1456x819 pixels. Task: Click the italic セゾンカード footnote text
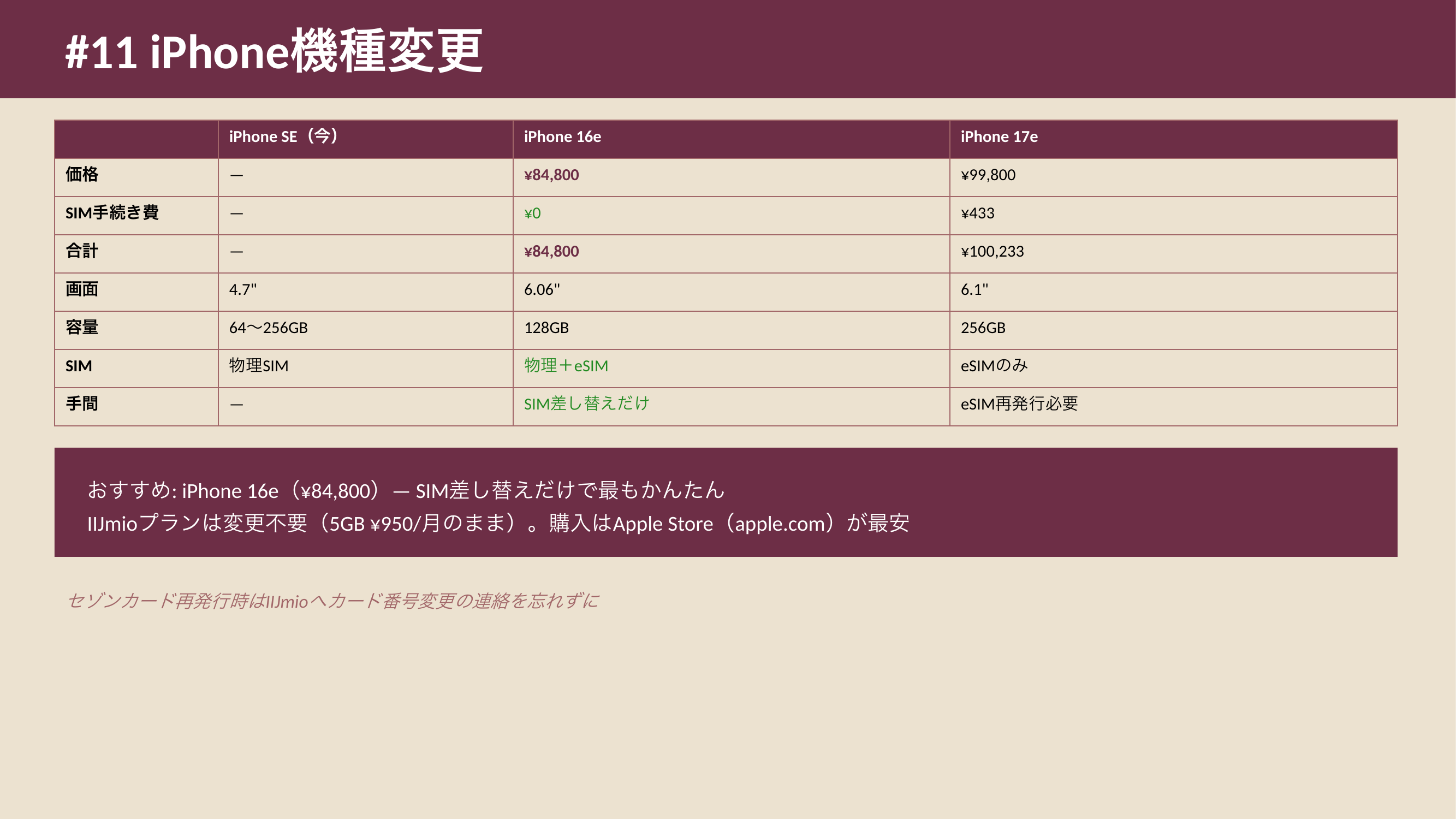tap(332, 600)
